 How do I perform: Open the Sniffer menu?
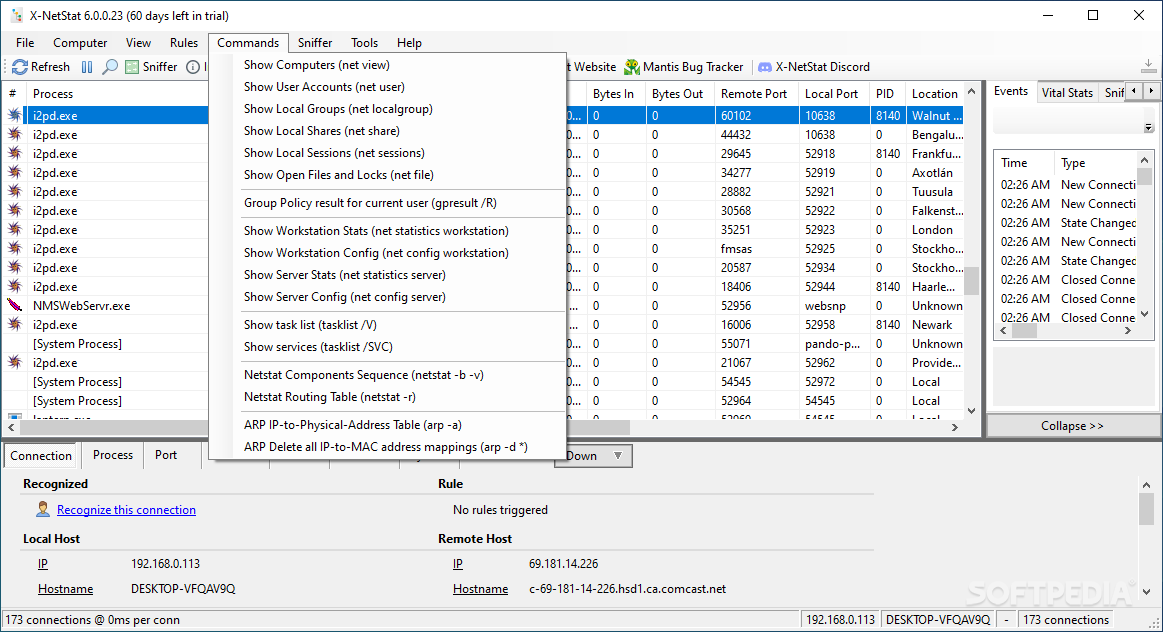[x=314, y=43]
